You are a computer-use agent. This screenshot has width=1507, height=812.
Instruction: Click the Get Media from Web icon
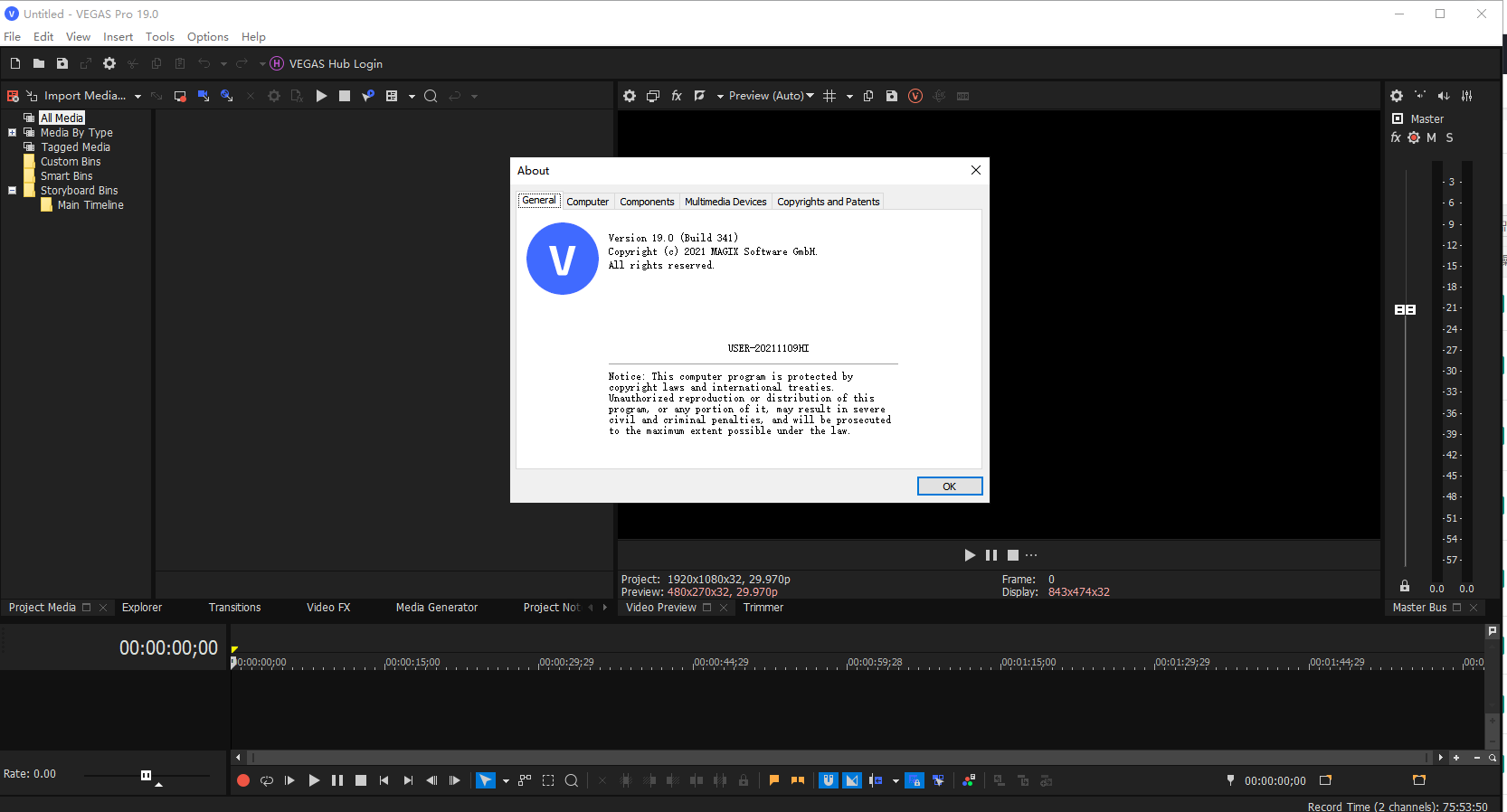(x=227, y=96)
